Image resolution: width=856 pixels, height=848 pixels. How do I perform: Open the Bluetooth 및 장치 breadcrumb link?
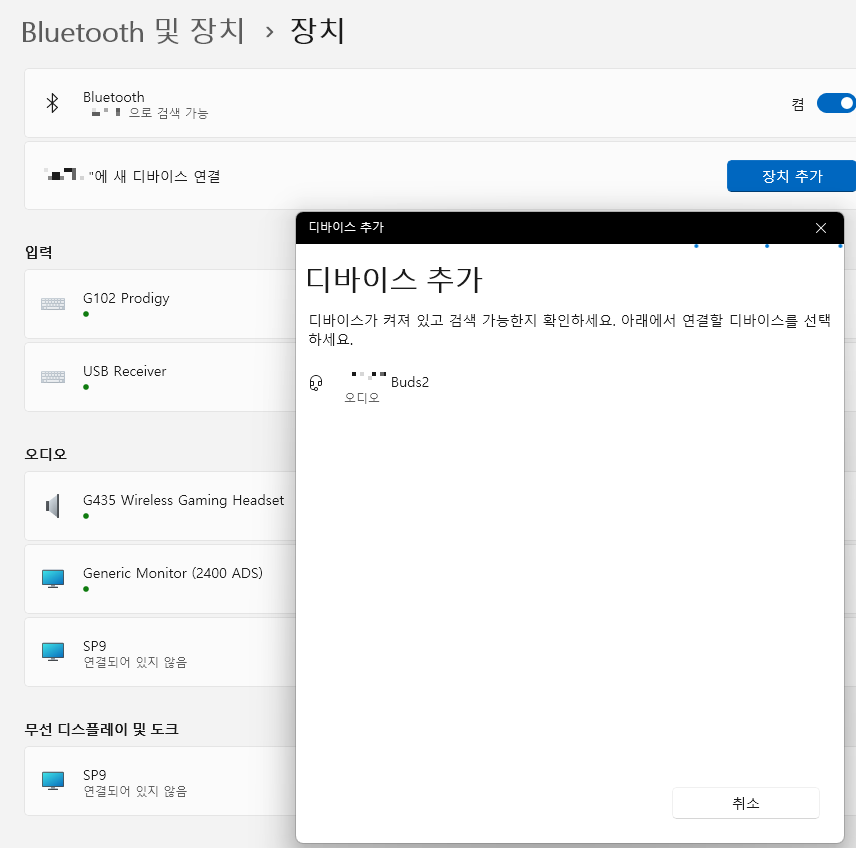click(x=131, y=31)
